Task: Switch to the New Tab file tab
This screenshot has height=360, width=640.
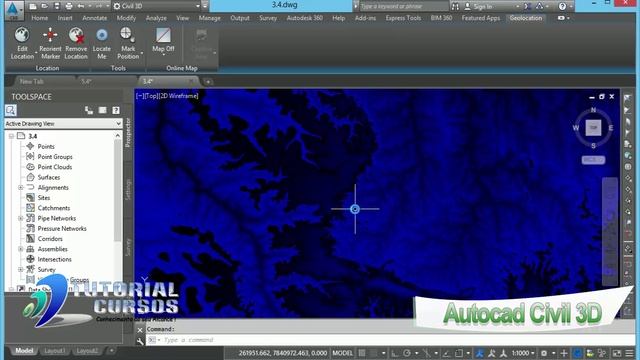Action: pos(32,81)
